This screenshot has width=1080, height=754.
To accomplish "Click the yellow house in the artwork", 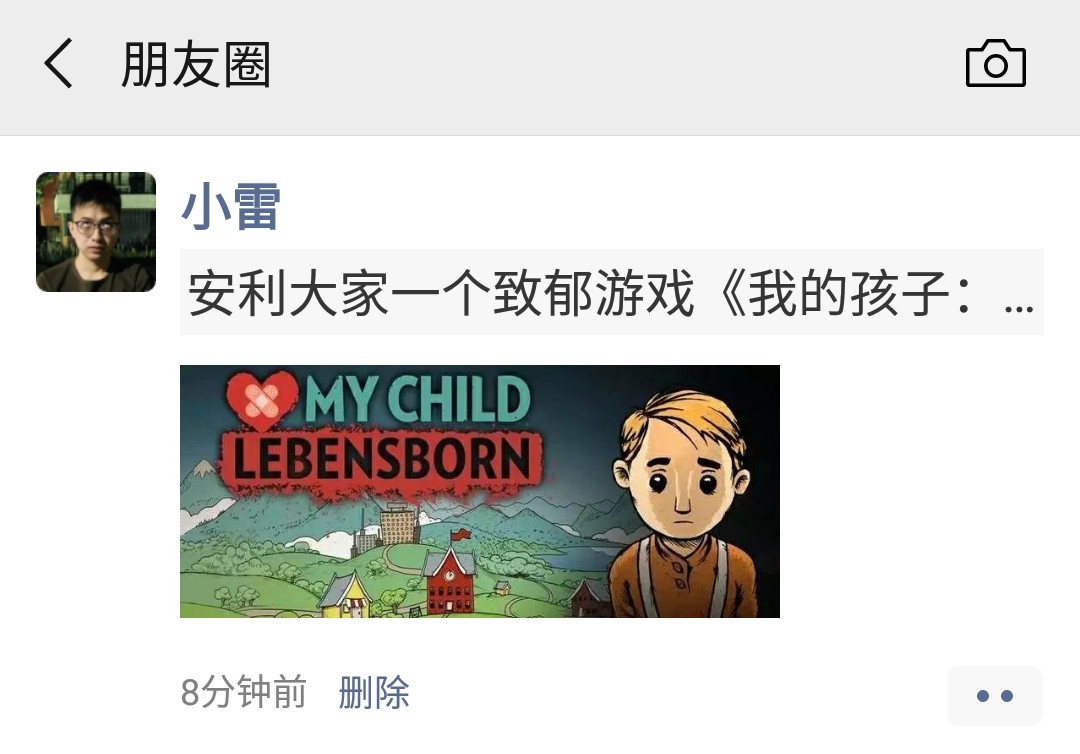I will 346,595.
